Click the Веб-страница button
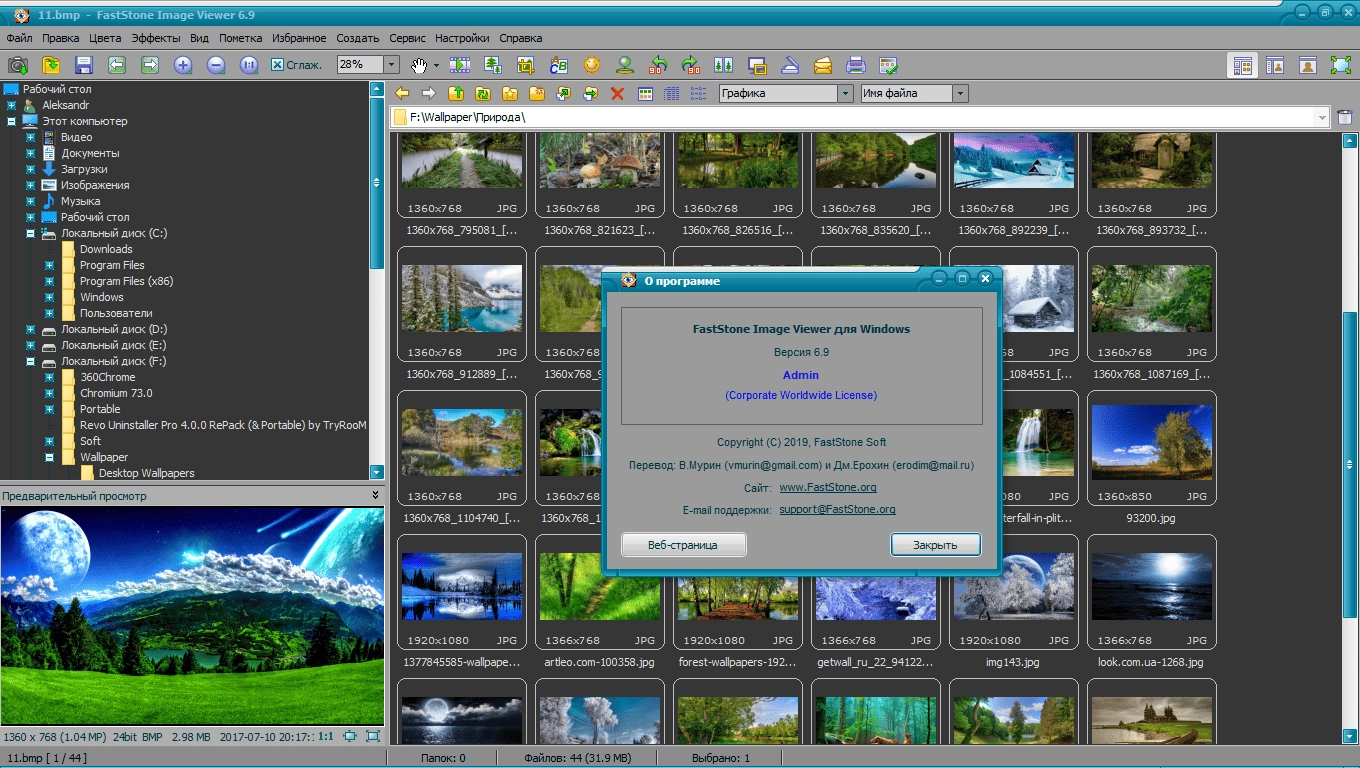The image size is (1360, 768). click(x=683, y=545)
